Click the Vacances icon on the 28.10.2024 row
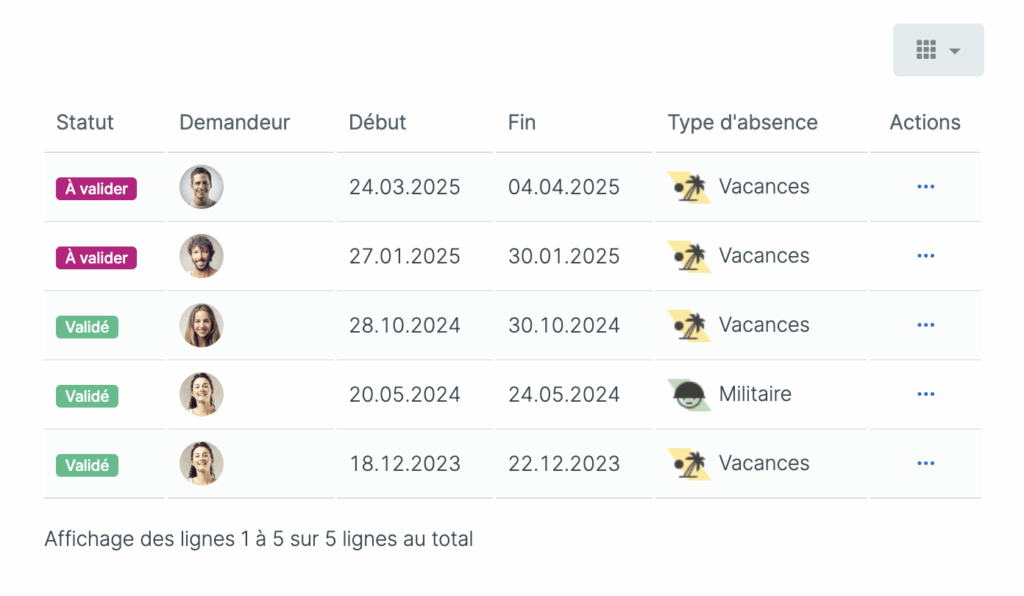1024x596 pixels. (x=687, y=325)
